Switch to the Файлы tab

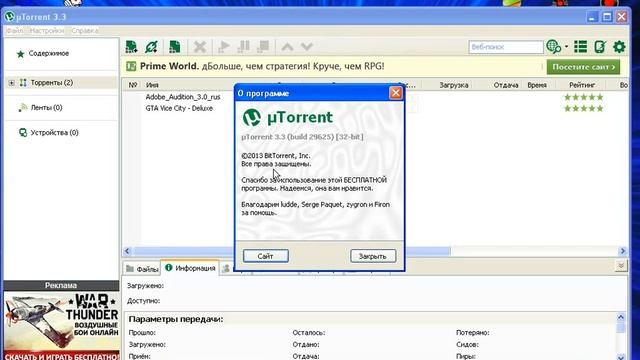pos(142,269)
